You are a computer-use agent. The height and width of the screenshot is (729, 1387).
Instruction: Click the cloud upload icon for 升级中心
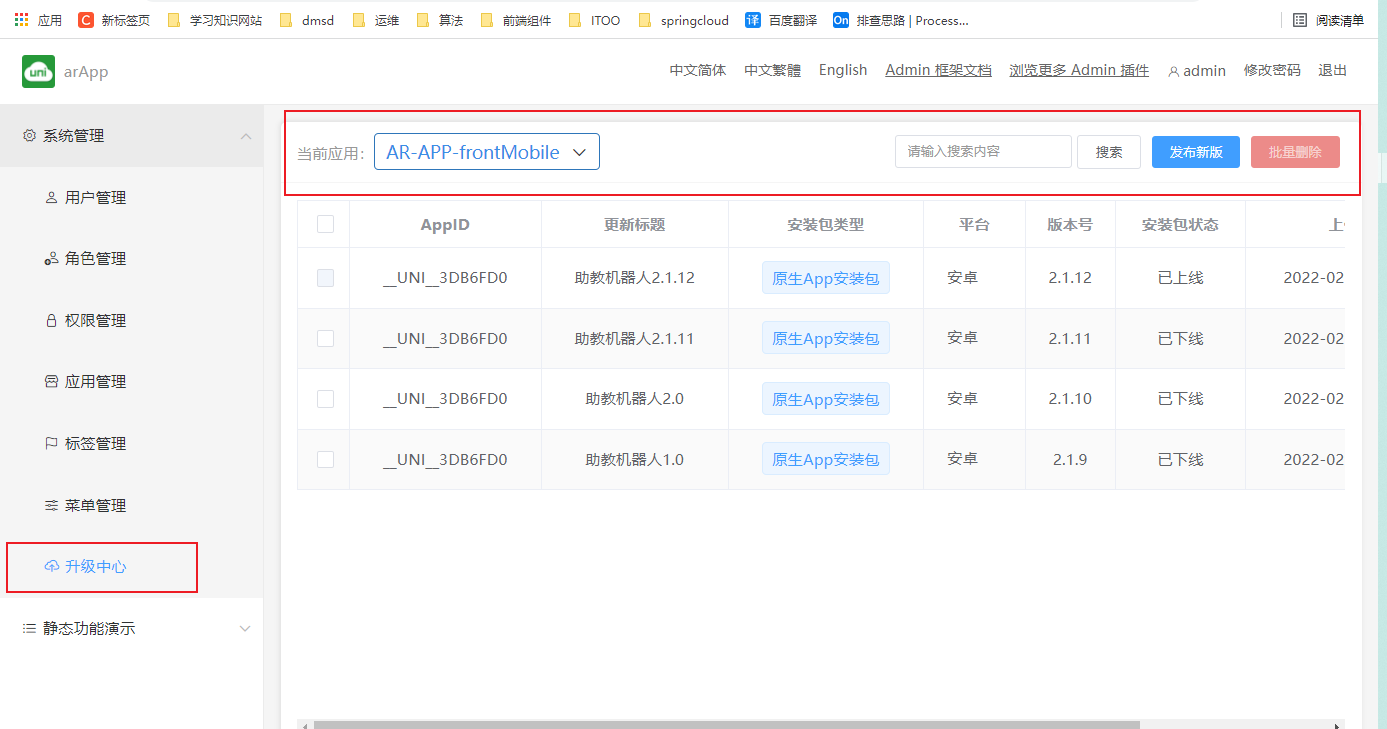[52, 567]
